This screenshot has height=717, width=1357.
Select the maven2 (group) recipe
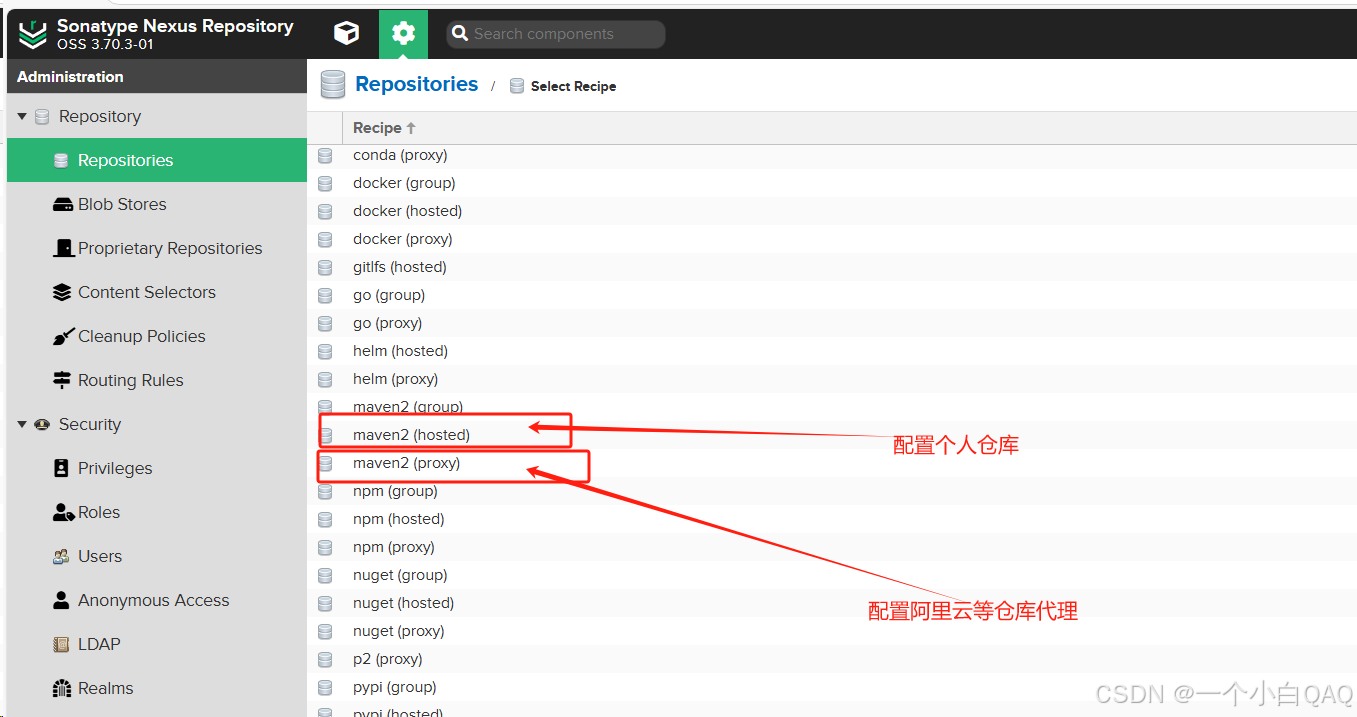click(x=832, y=407)
